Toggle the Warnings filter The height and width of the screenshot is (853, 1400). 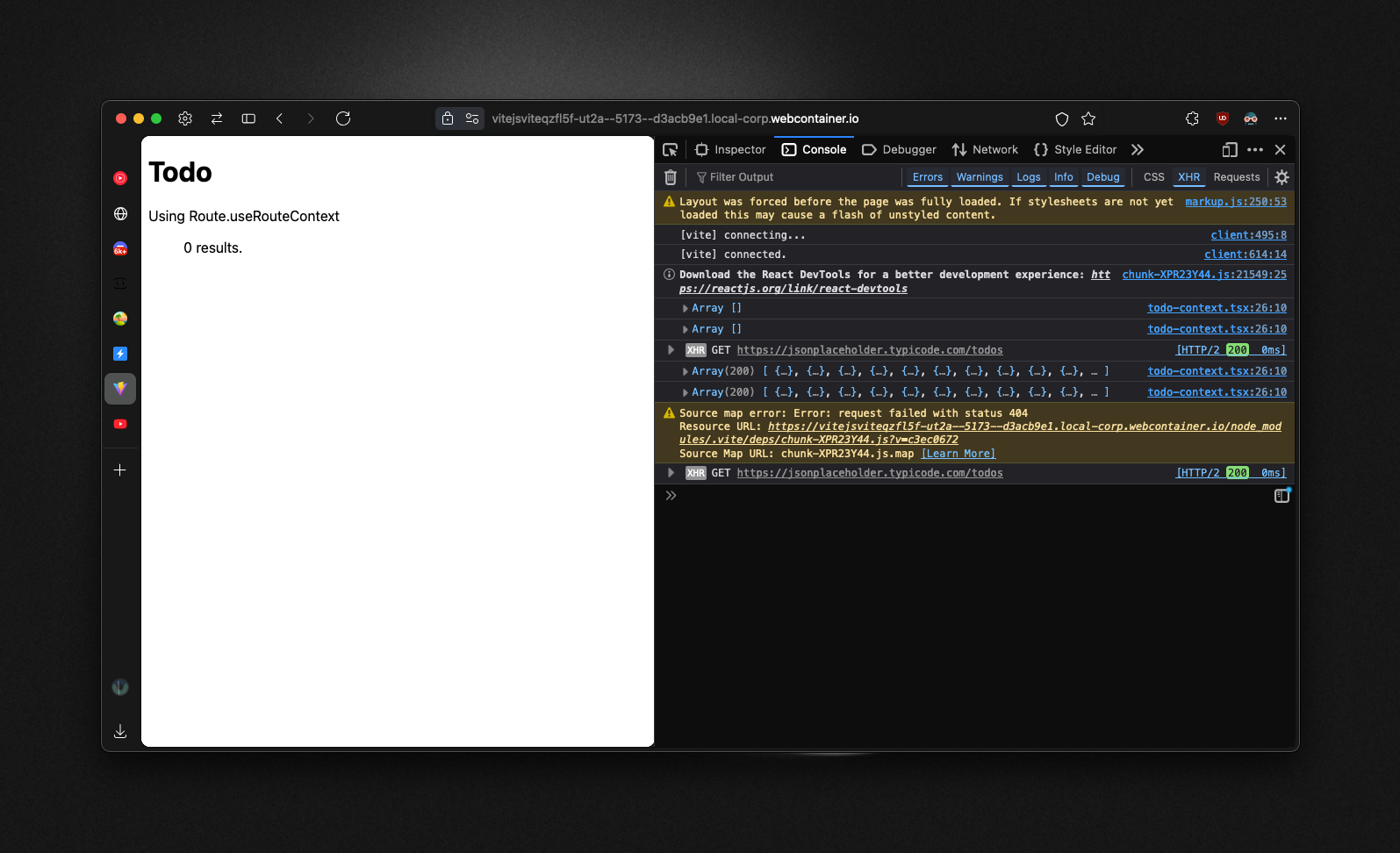pos(980,177)
